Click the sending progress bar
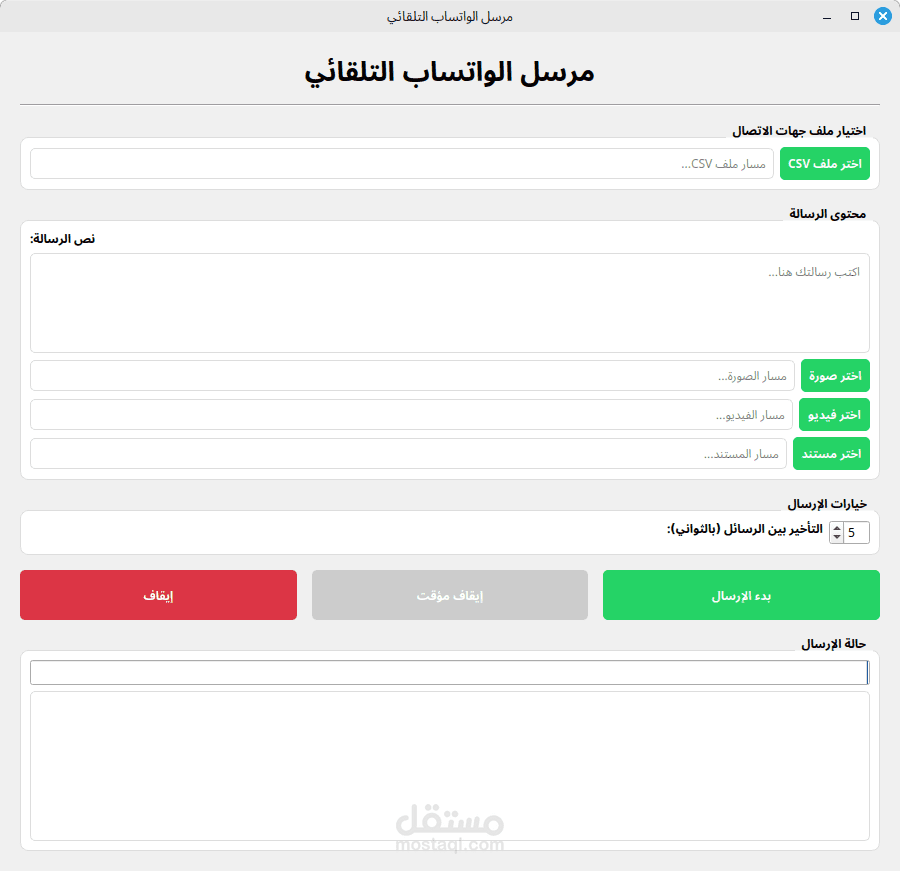This screenshot has width=900, height=871. [x=449, y=672]
